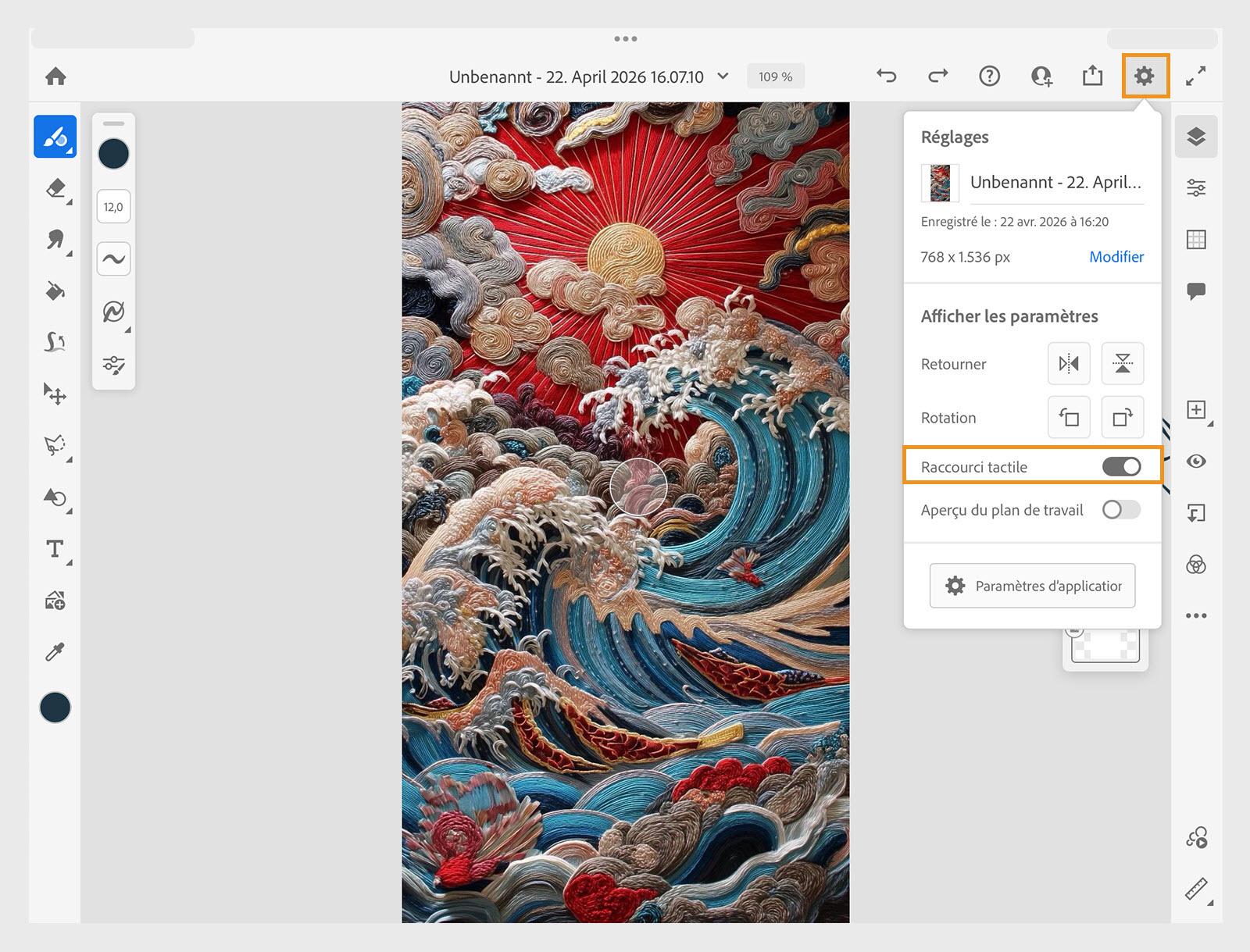Screen dimensions: 1250x952
Task: Rotate canvas clockwise
Action: (x=1123, y=417)
